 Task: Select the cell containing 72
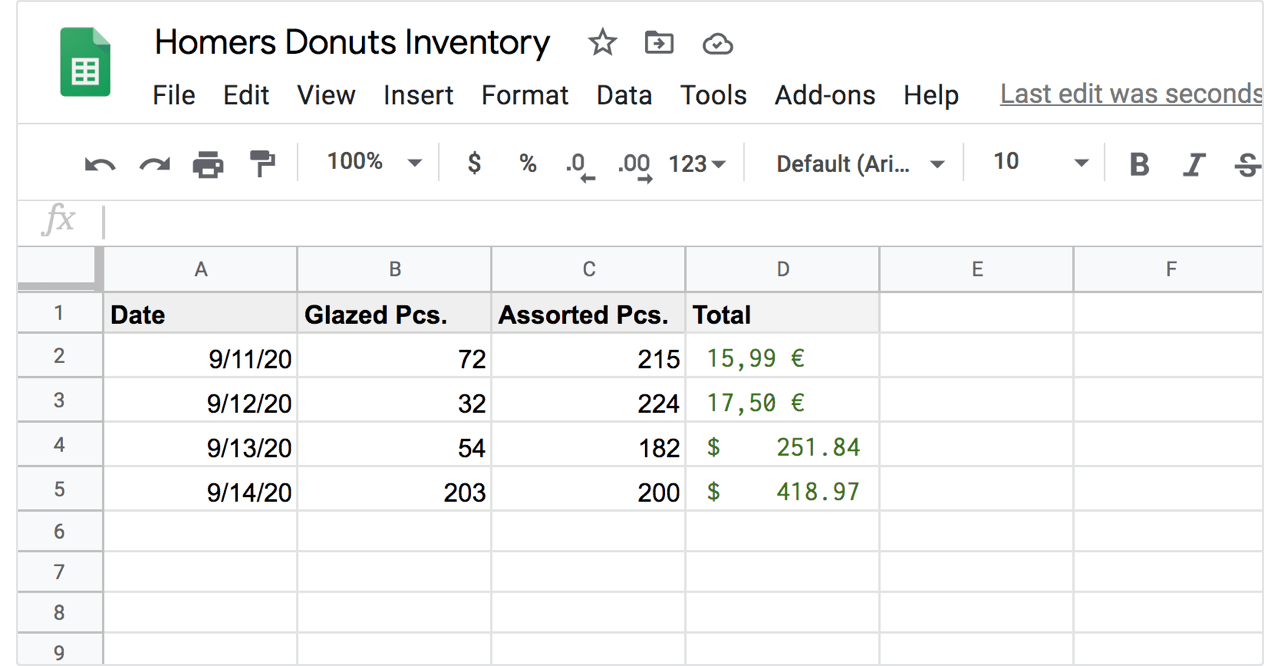click(394, 357)
